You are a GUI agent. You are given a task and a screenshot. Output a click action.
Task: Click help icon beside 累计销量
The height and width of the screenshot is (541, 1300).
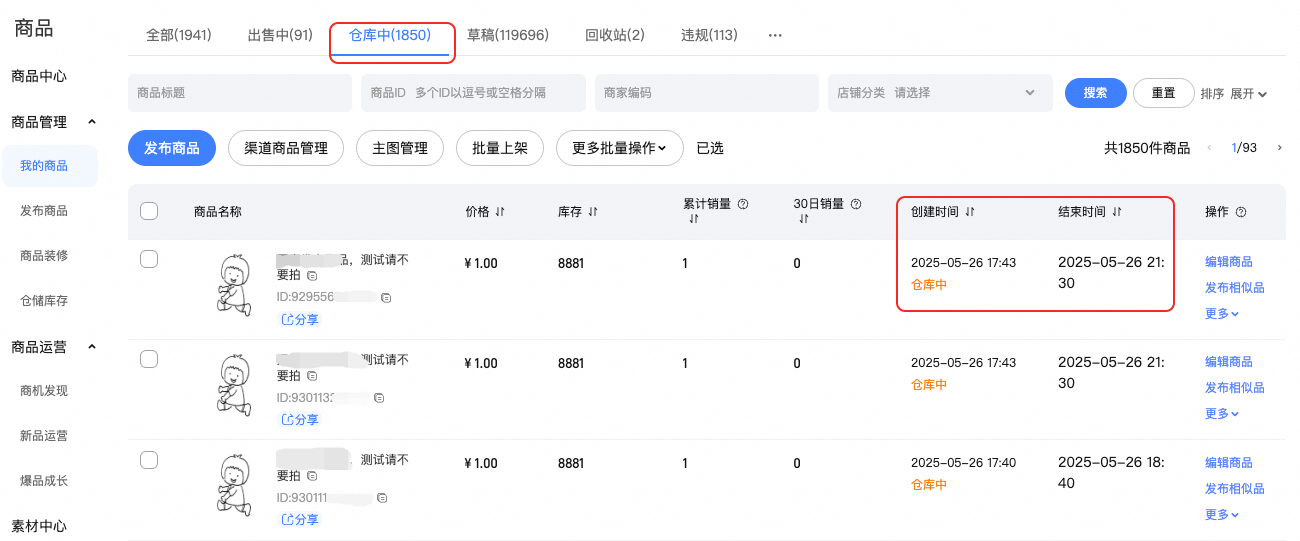743,204
